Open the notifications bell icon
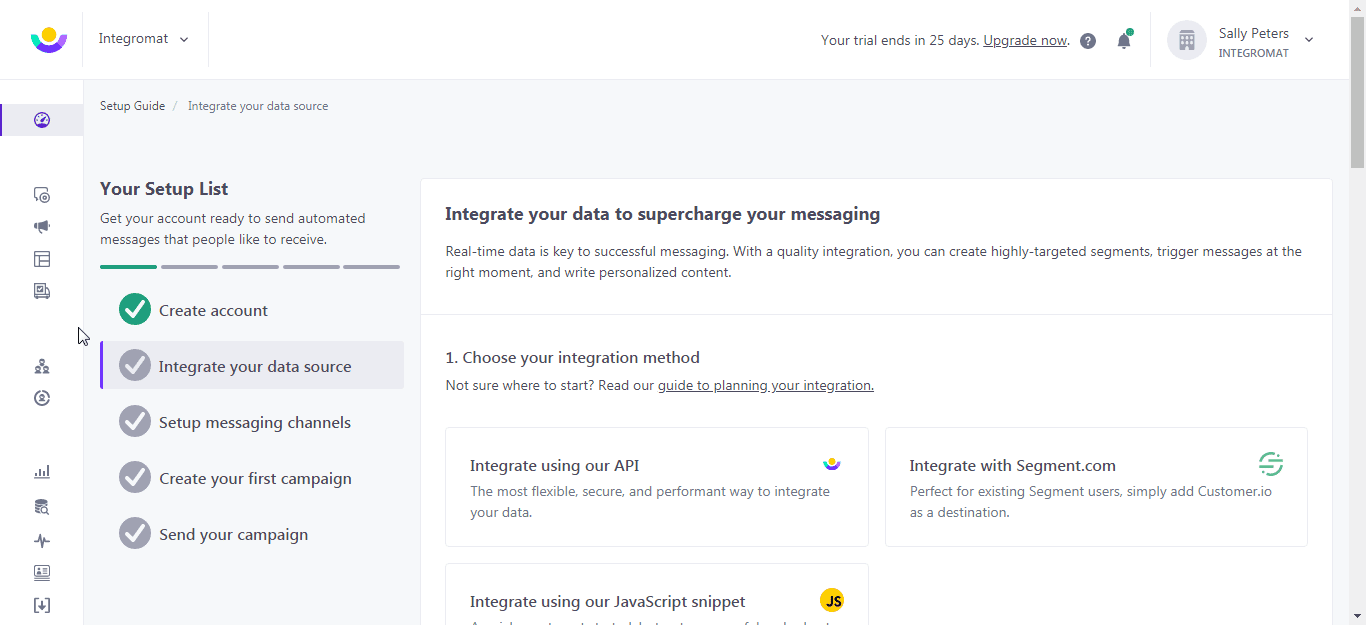 [x=1124, y=40]
